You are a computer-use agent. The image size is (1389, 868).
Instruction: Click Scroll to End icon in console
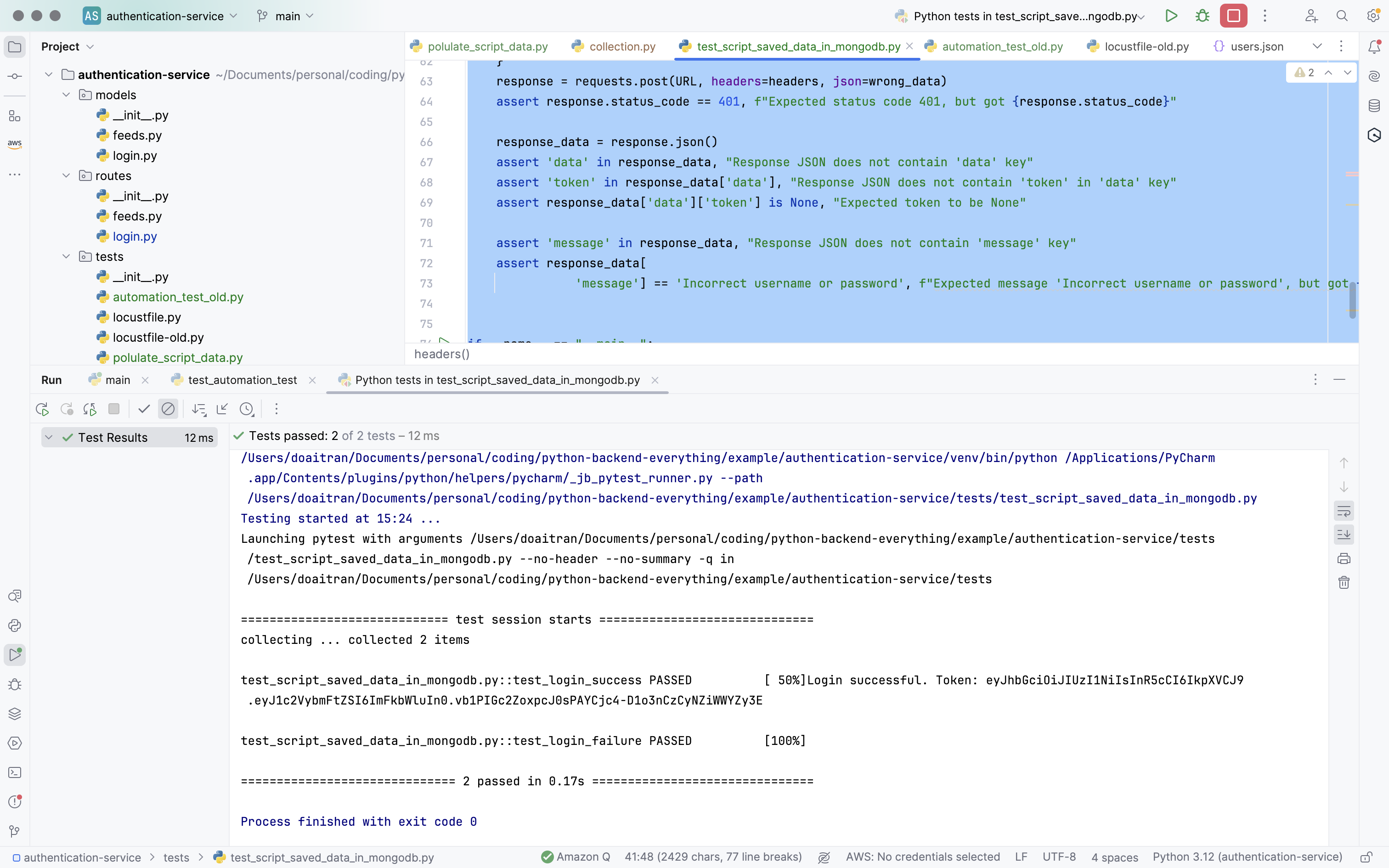pyautogui.click(x=1344, y=535)
